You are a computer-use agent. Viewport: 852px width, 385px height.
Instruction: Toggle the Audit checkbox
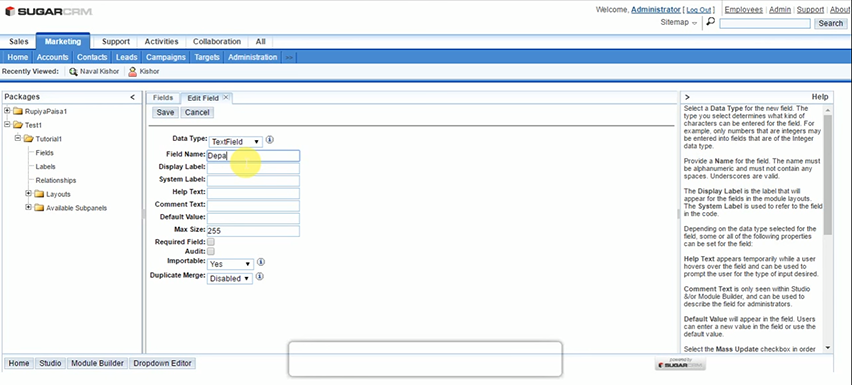[x=211, y=251]
